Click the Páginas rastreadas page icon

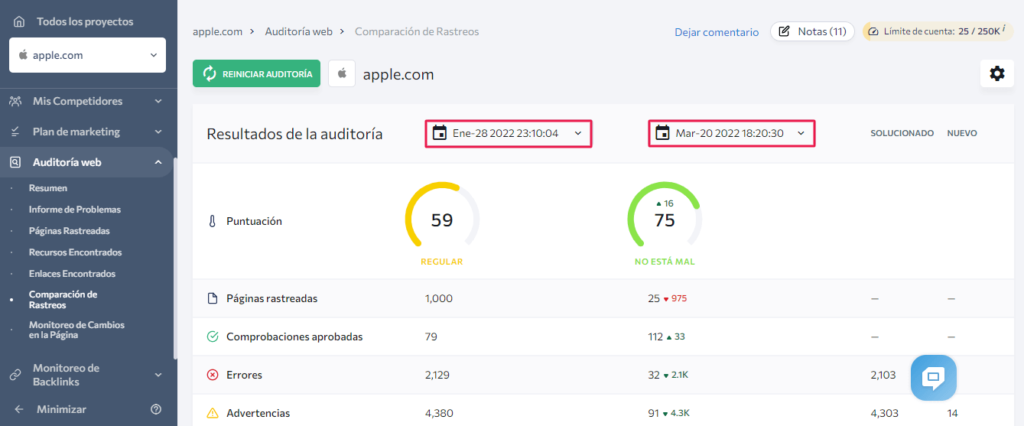pyautogui.click(x=212, y=299)
